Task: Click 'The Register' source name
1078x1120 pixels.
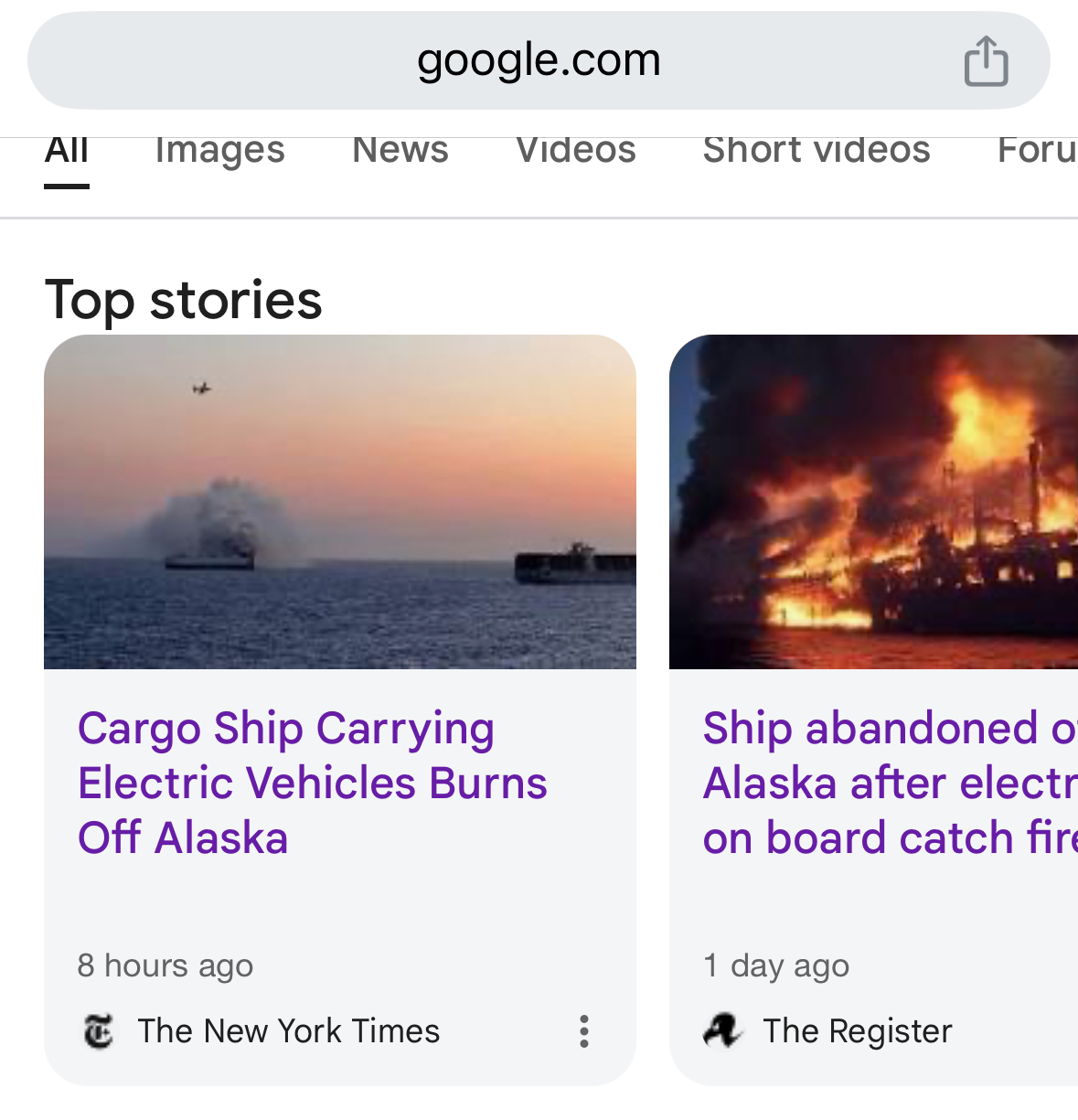Action: tap(858, 1031)
